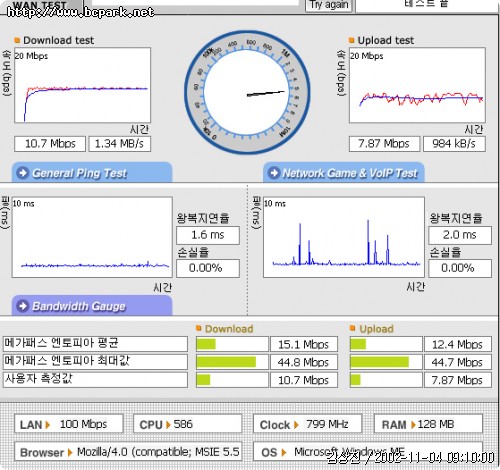Click the orange bullet beside Download test
Image resolution: width=500 pixels, height=470 pixels.
point(17,40)
